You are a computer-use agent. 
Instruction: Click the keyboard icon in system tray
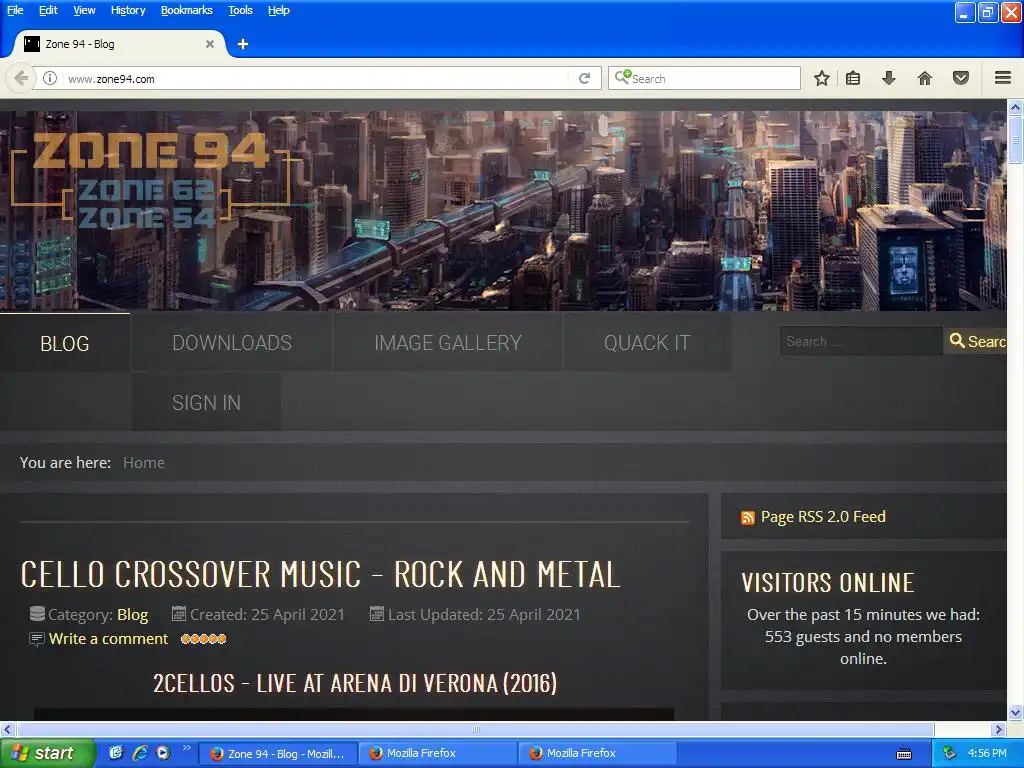tap(904, 754)
